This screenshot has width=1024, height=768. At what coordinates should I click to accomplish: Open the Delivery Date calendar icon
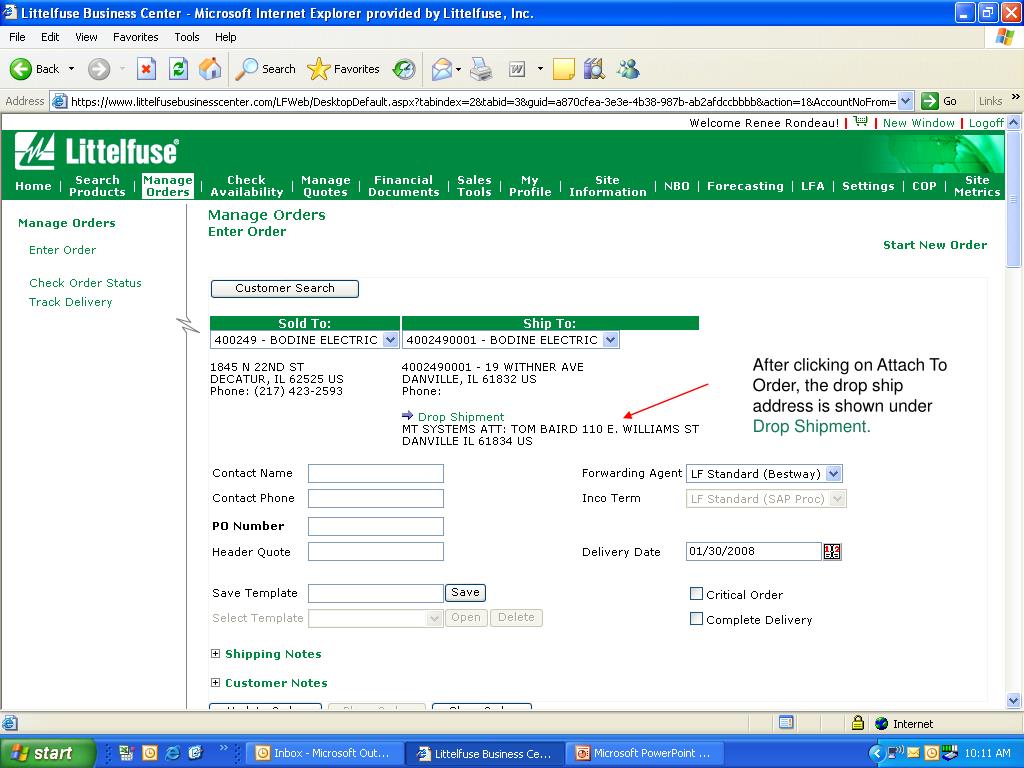click(832, 552)
